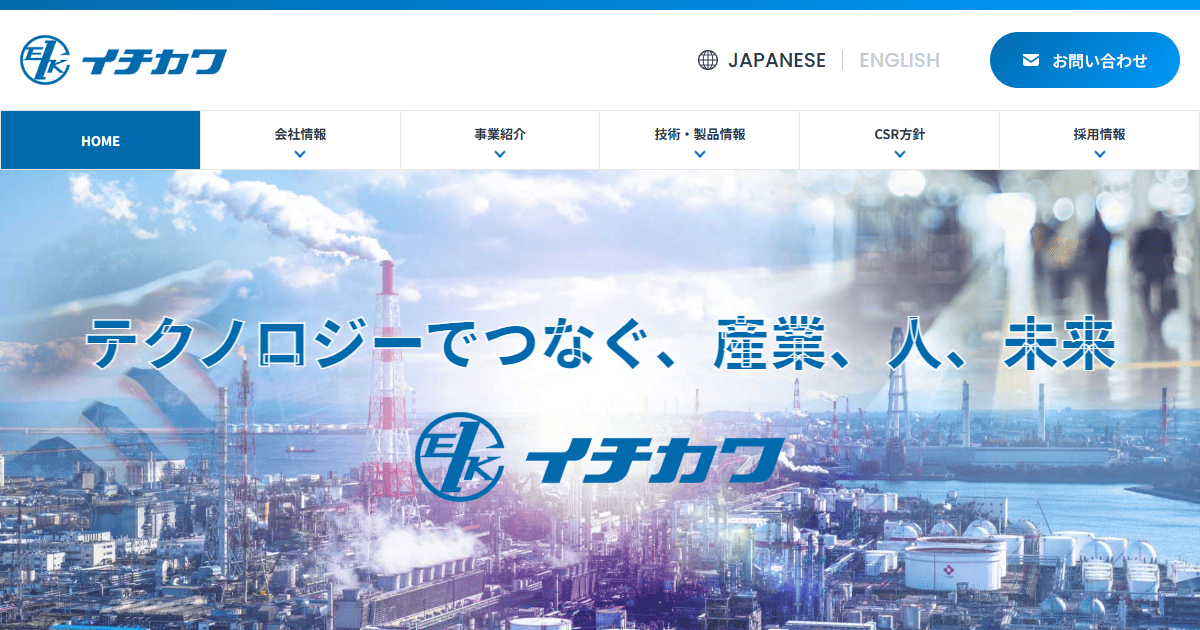Image resolution: width=1200 pixels, height=630 pixels.
Task: Click the EIK logo in the top-left corner
Action: tap(45, 60)
